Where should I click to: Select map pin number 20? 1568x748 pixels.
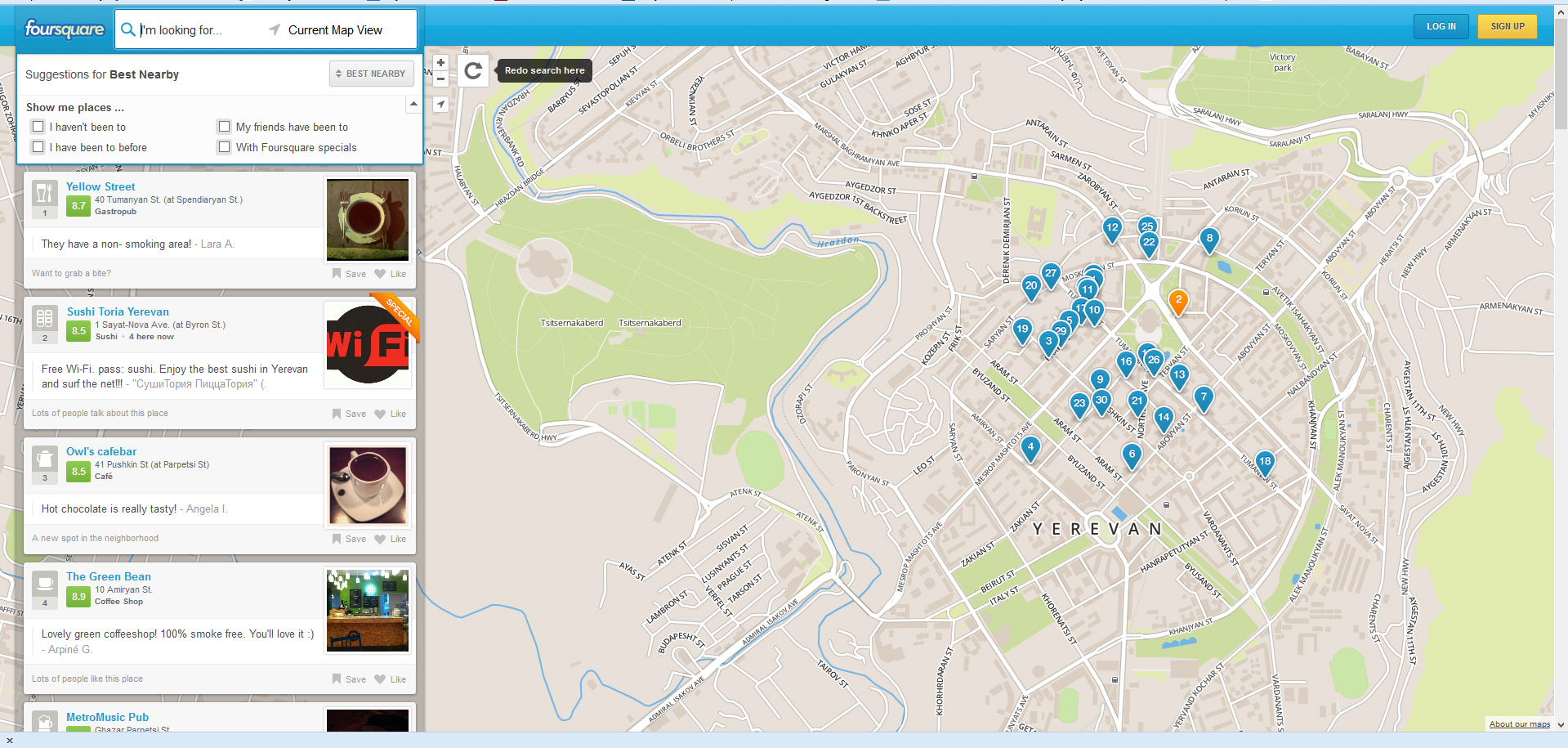click(x=1031, y=288)
